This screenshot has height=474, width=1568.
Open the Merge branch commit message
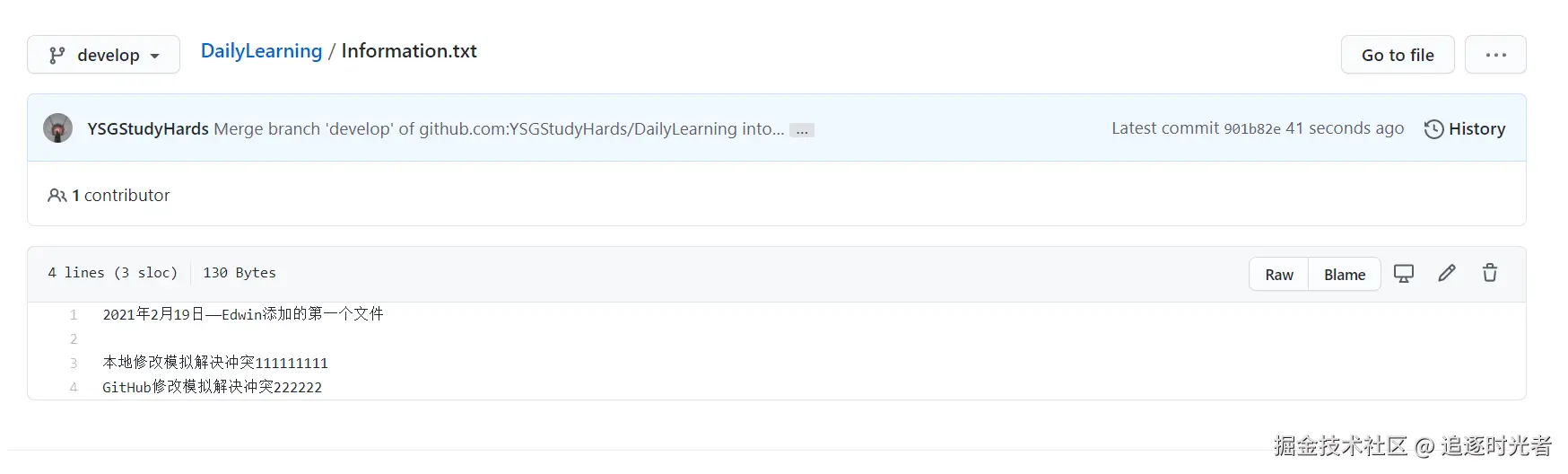(499, 128)
